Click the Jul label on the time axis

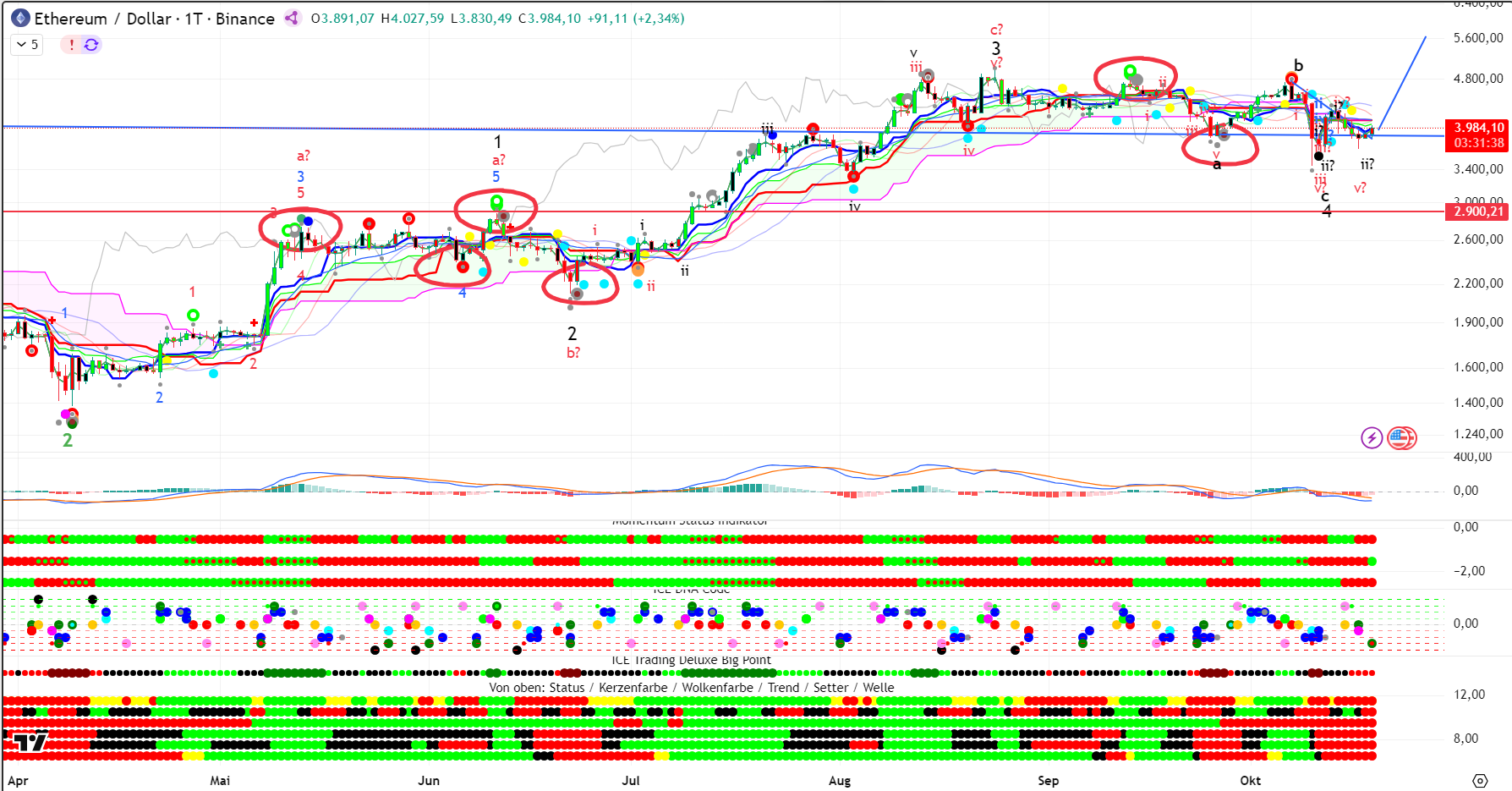point(631,780)
